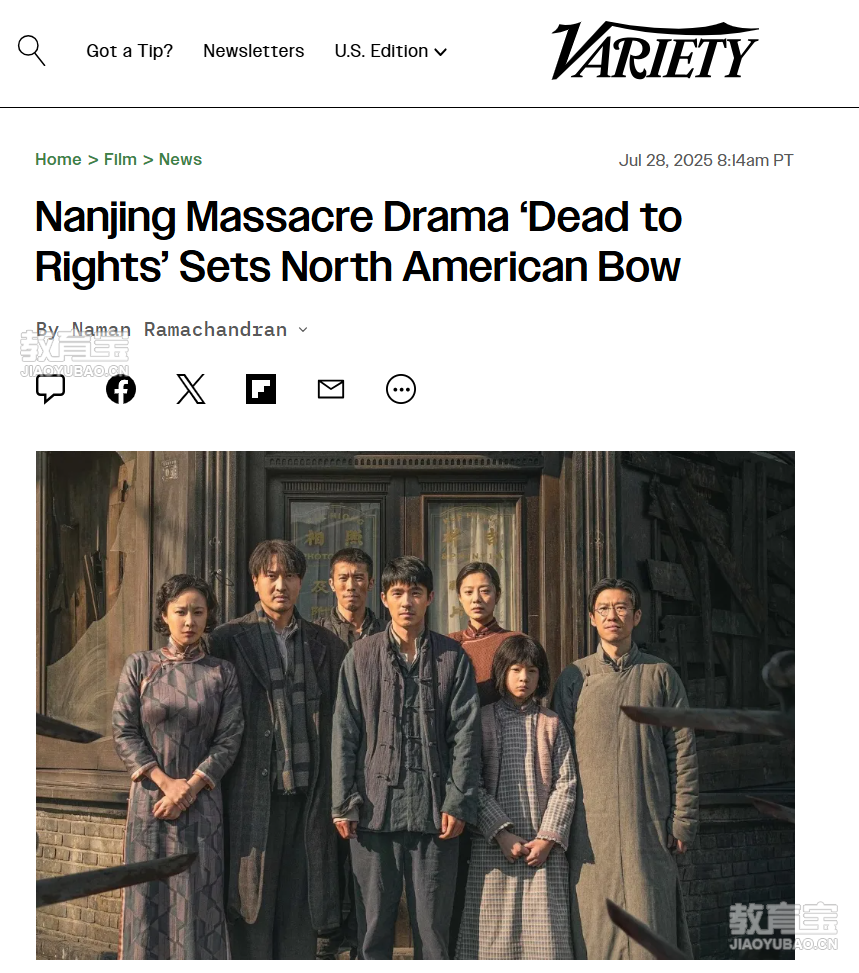Share article on X
The image size is (859, 973).
[x=191, y=389]
